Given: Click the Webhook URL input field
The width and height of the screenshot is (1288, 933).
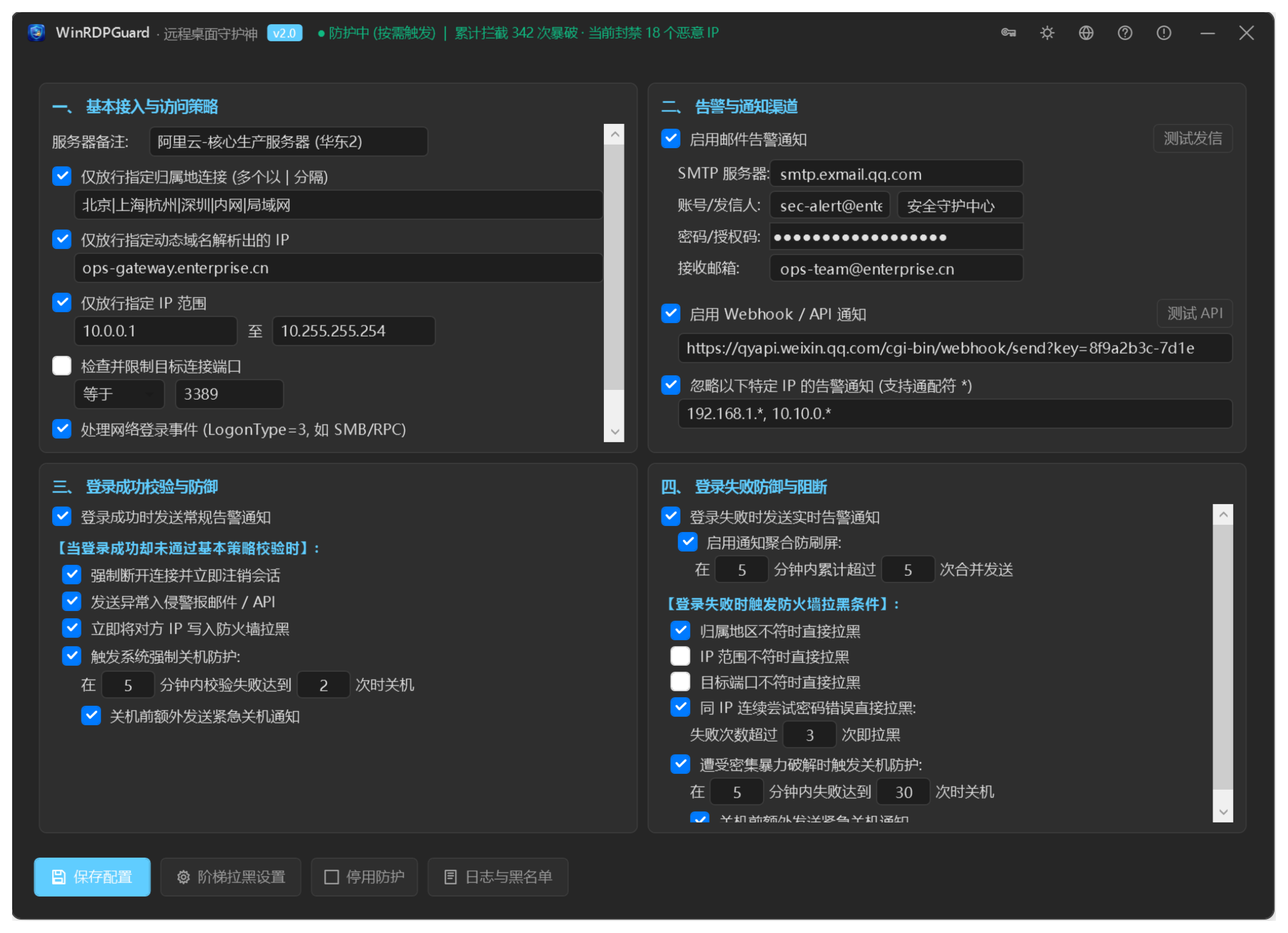Looking at the screenshot, I should (x=955, y=348).
